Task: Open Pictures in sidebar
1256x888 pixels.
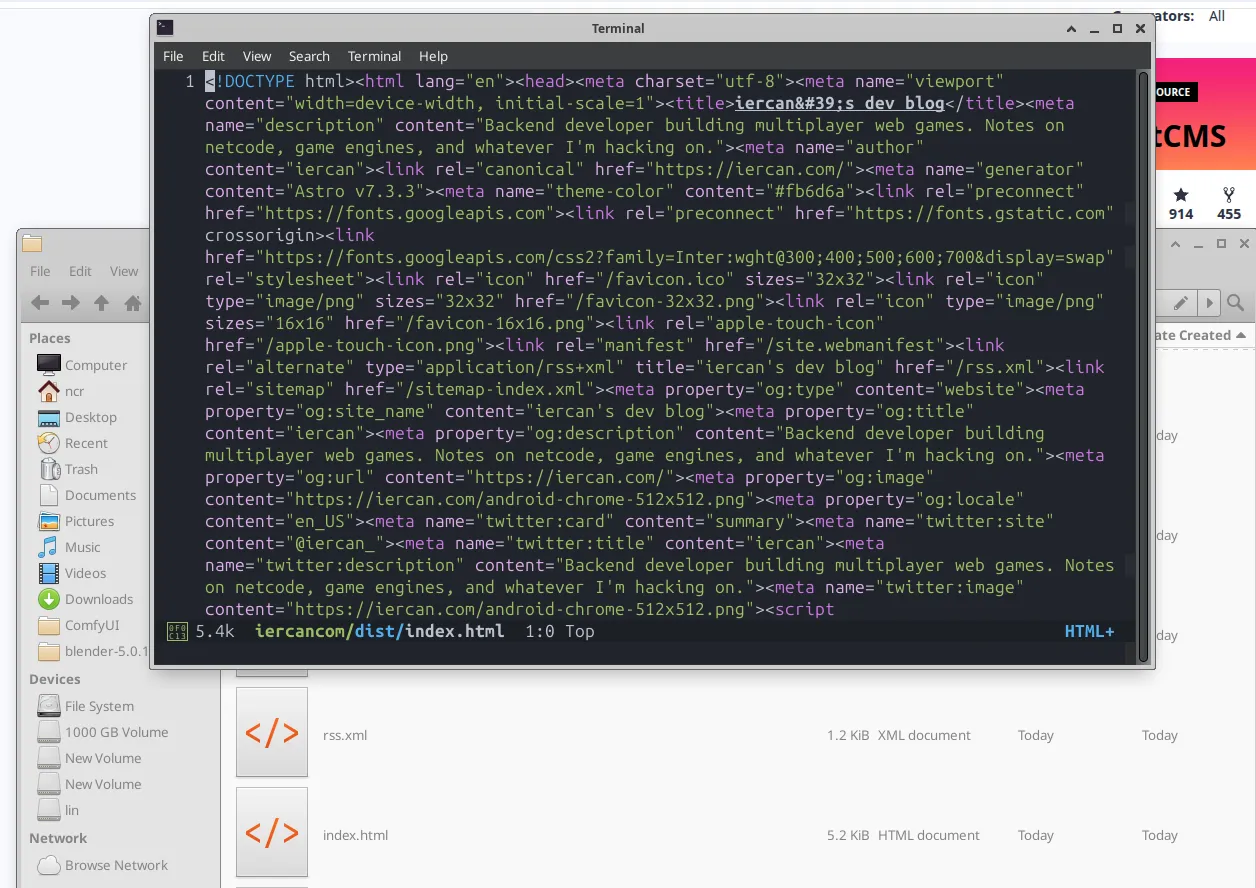Action: click(76, 521)
